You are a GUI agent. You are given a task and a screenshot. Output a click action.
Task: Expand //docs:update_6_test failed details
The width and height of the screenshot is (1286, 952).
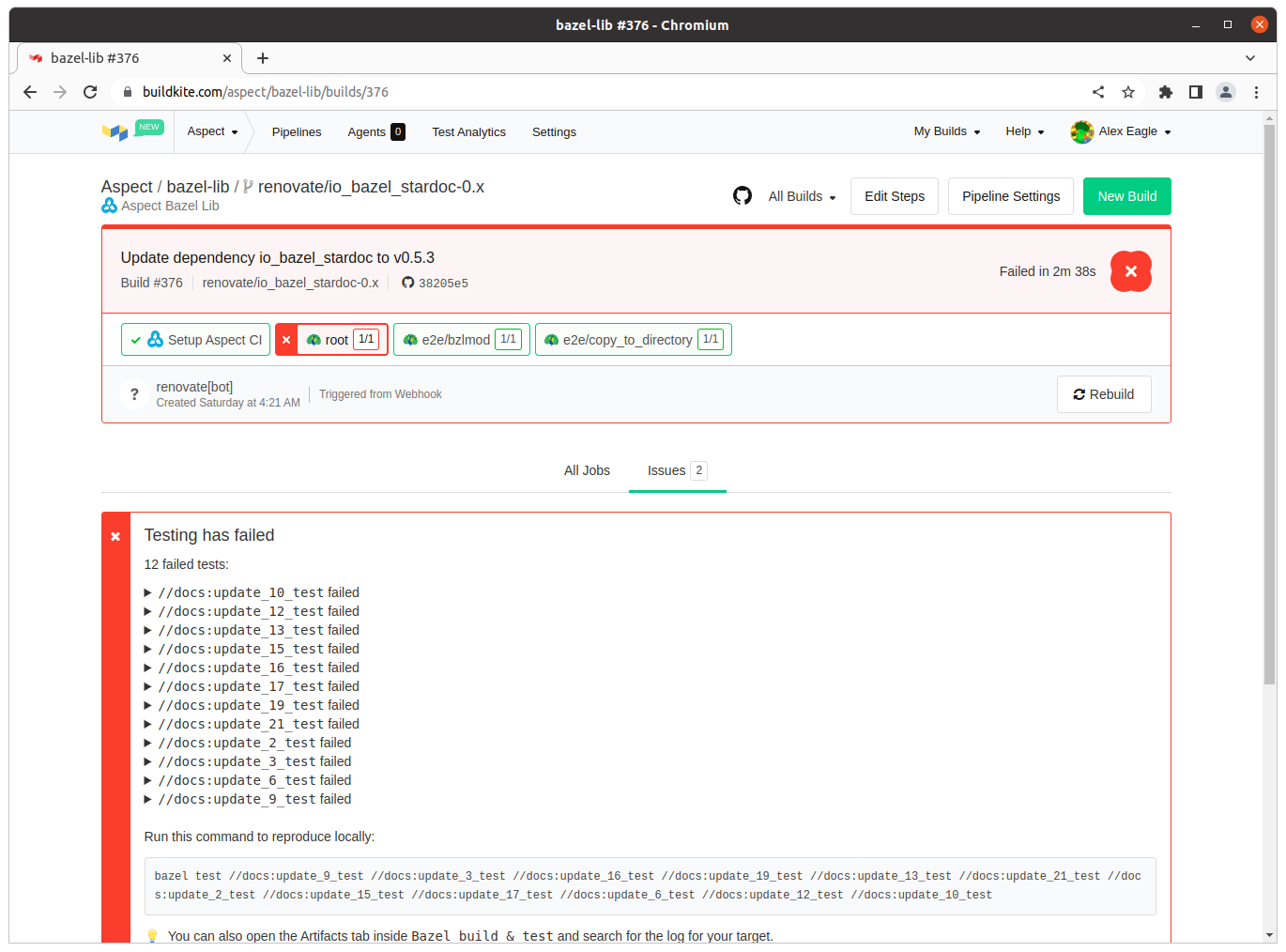(x=247, y=780)
